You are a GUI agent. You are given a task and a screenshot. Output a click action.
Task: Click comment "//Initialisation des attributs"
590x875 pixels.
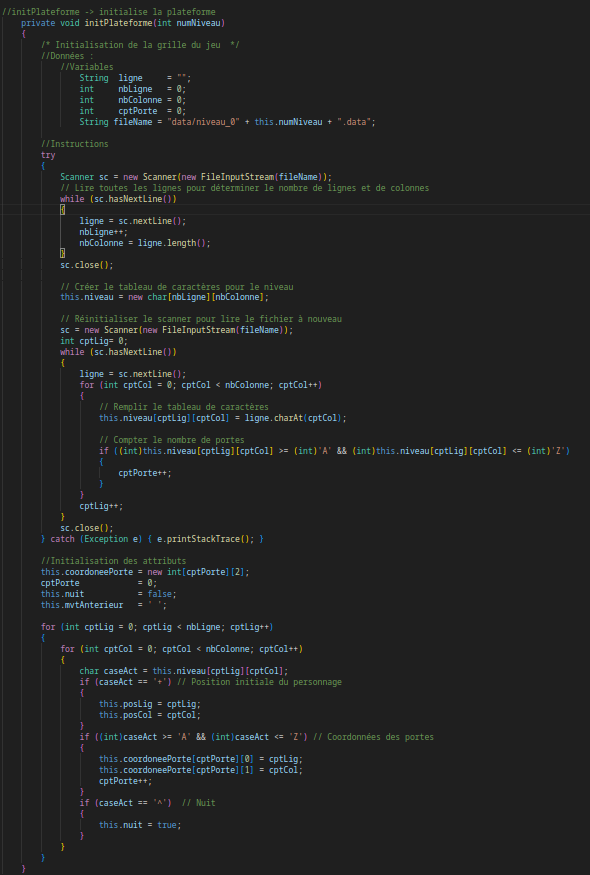pyautogui.click(x=114, y=560)
